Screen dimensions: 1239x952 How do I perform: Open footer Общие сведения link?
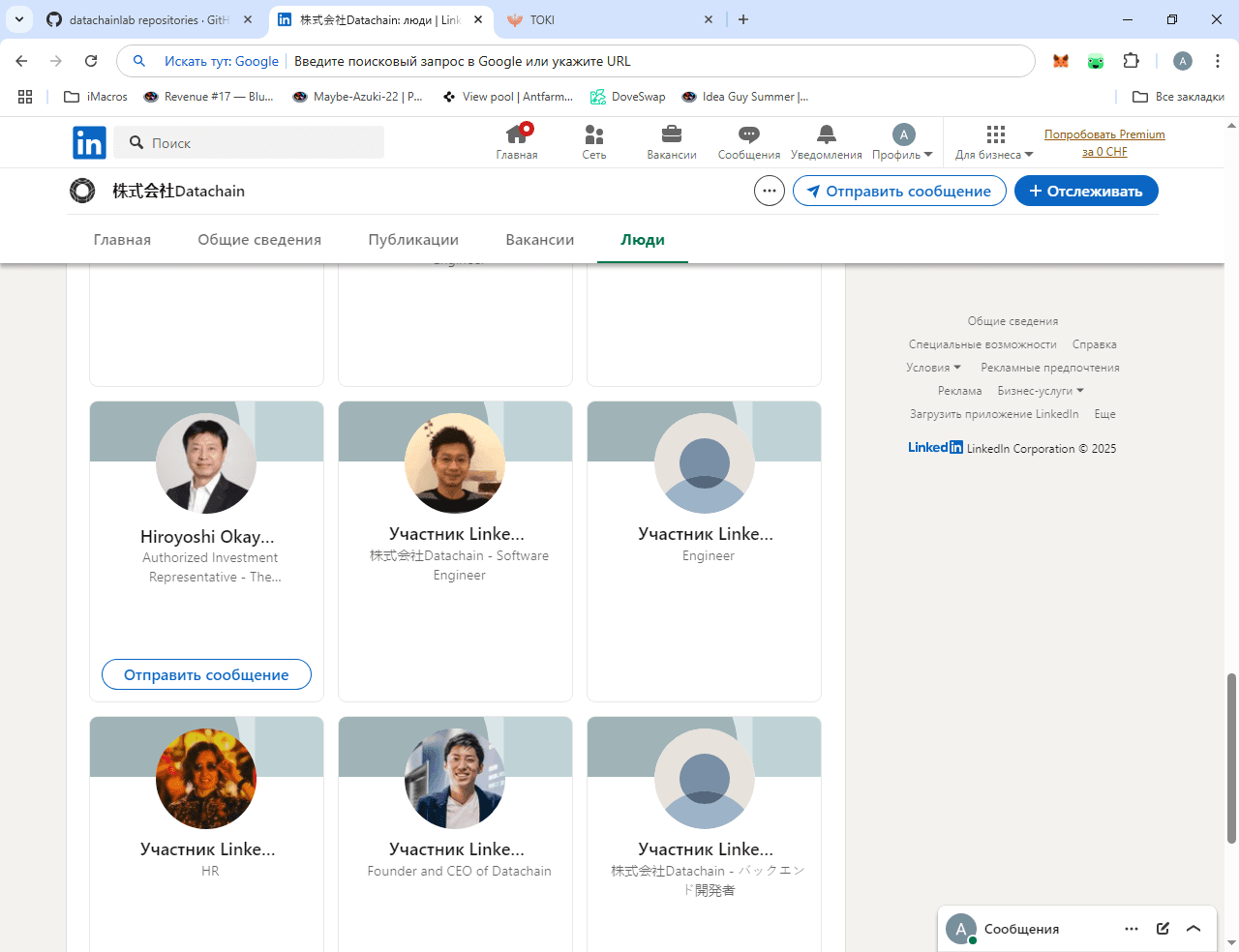[1012, 321]
